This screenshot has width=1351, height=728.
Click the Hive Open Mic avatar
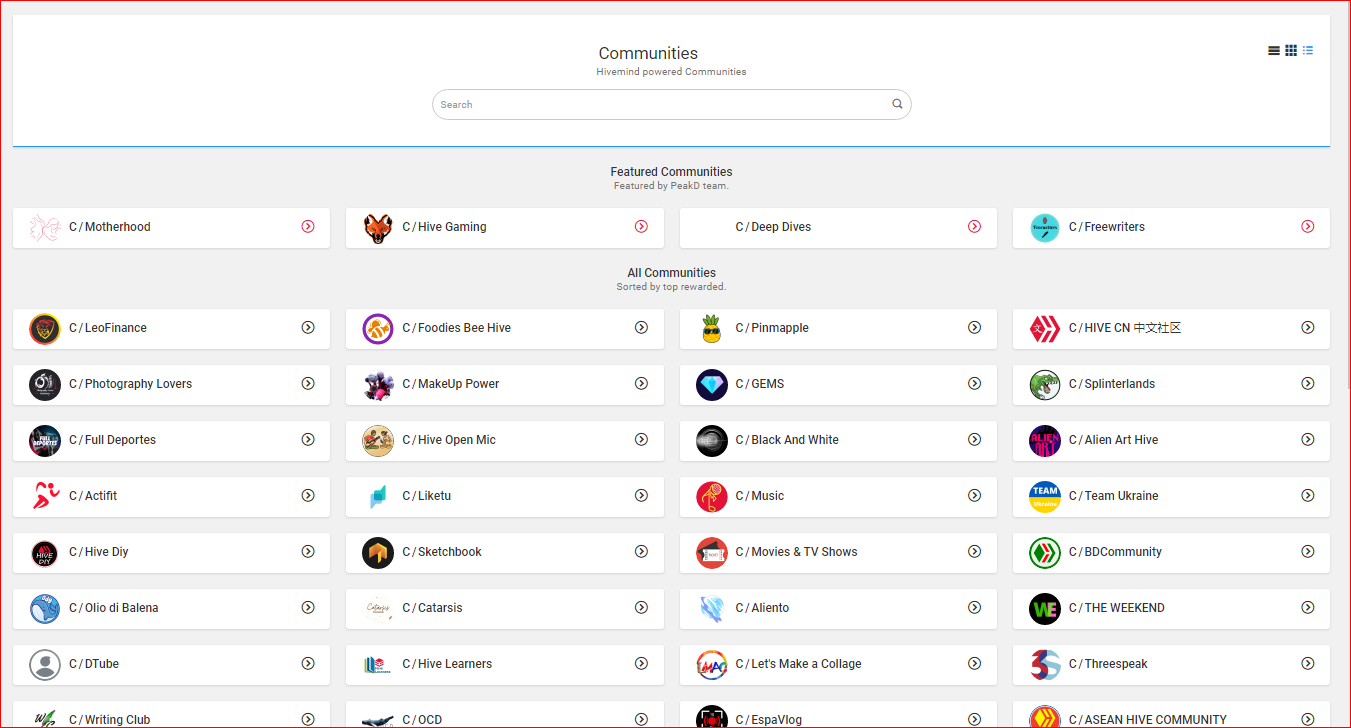[378, 441]
